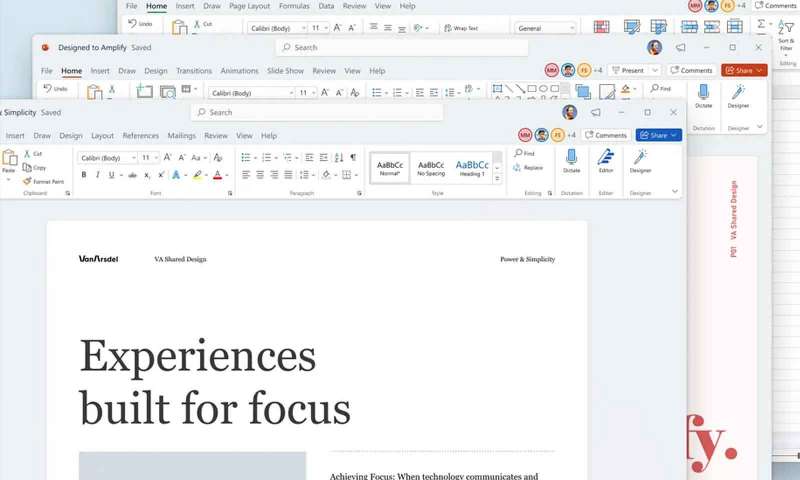
Task: Toggle Strikethrough in the Word ribbon
Action: click(133, 175)
